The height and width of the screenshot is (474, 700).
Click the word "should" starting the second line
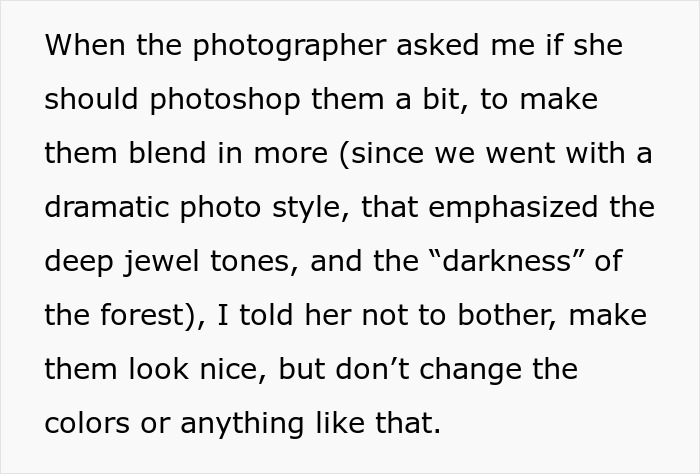88,101
